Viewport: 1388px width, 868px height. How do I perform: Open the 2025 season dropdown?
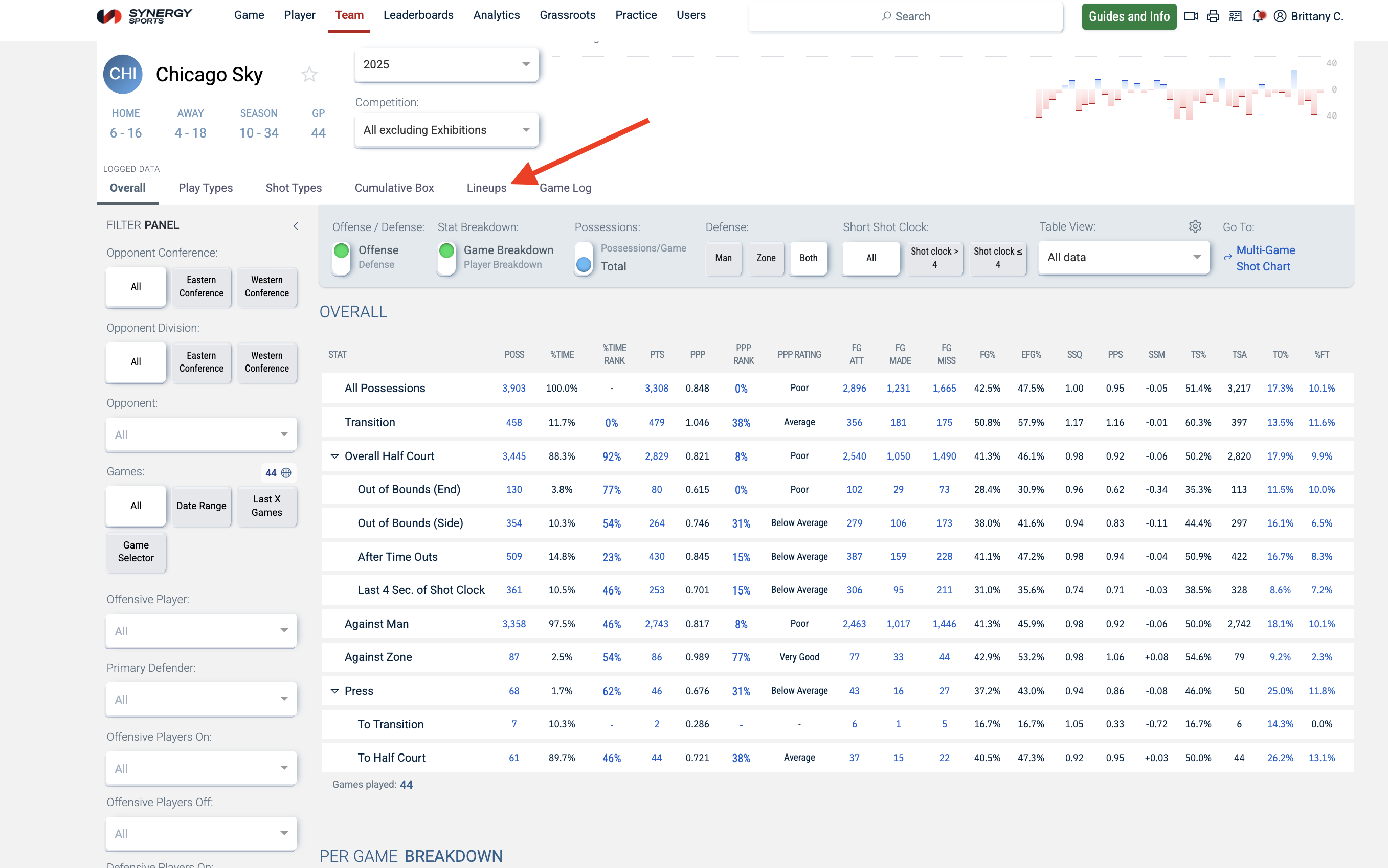point(446,64)
